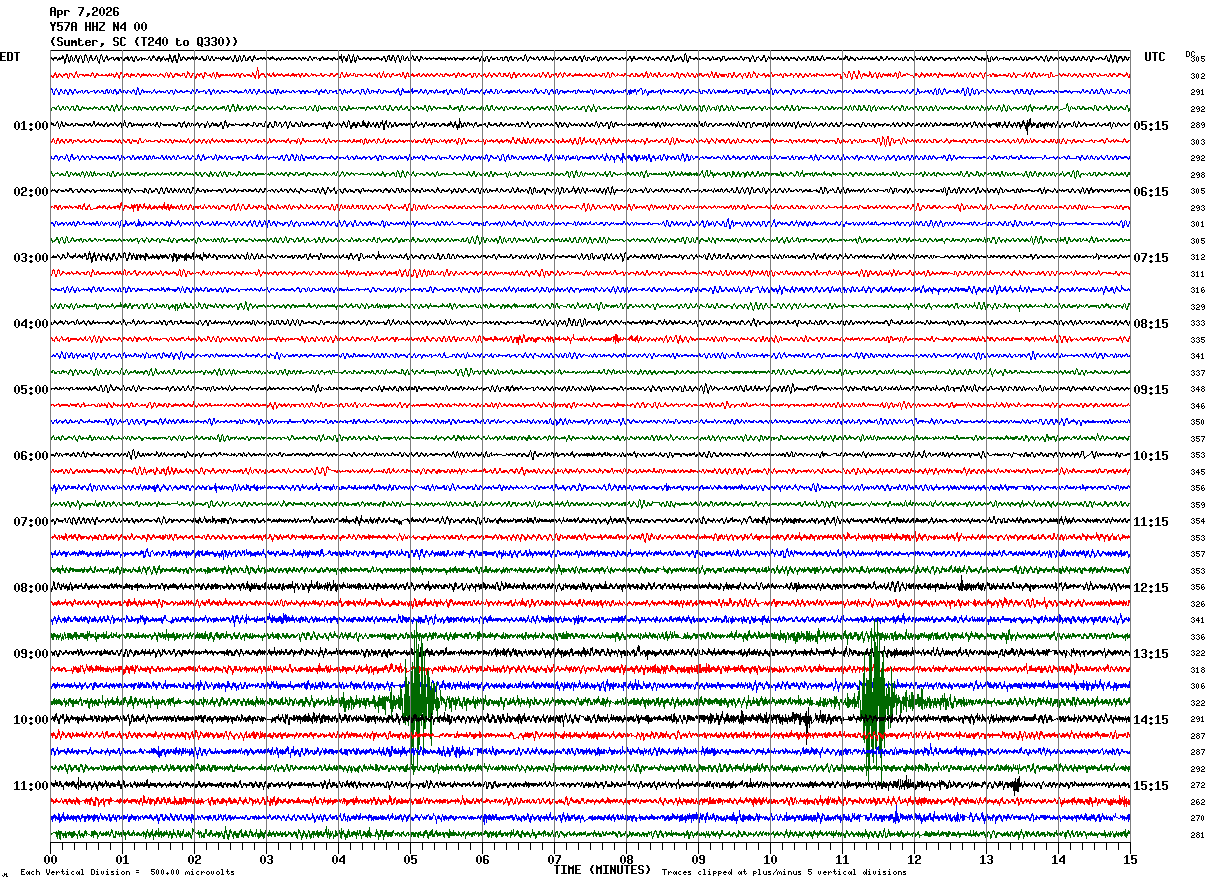Image resolution: width=1210 pixels, height=886 pixels.
Task: Click minute tick '09' on time axis
Action: [698, 859]
